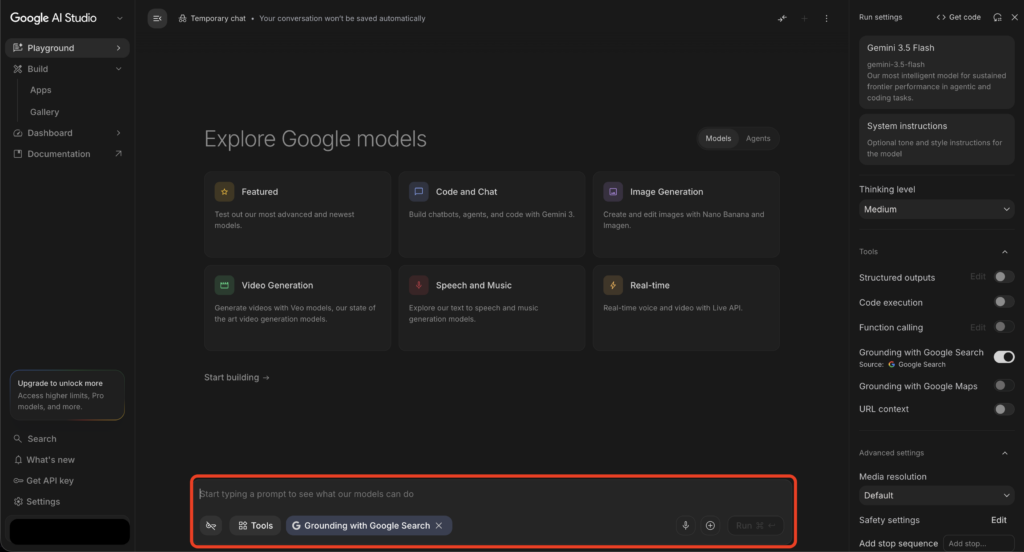1024x552 pixels.
Task: Click the microphone icon in prompt box
Action: (x=686, y=525)
